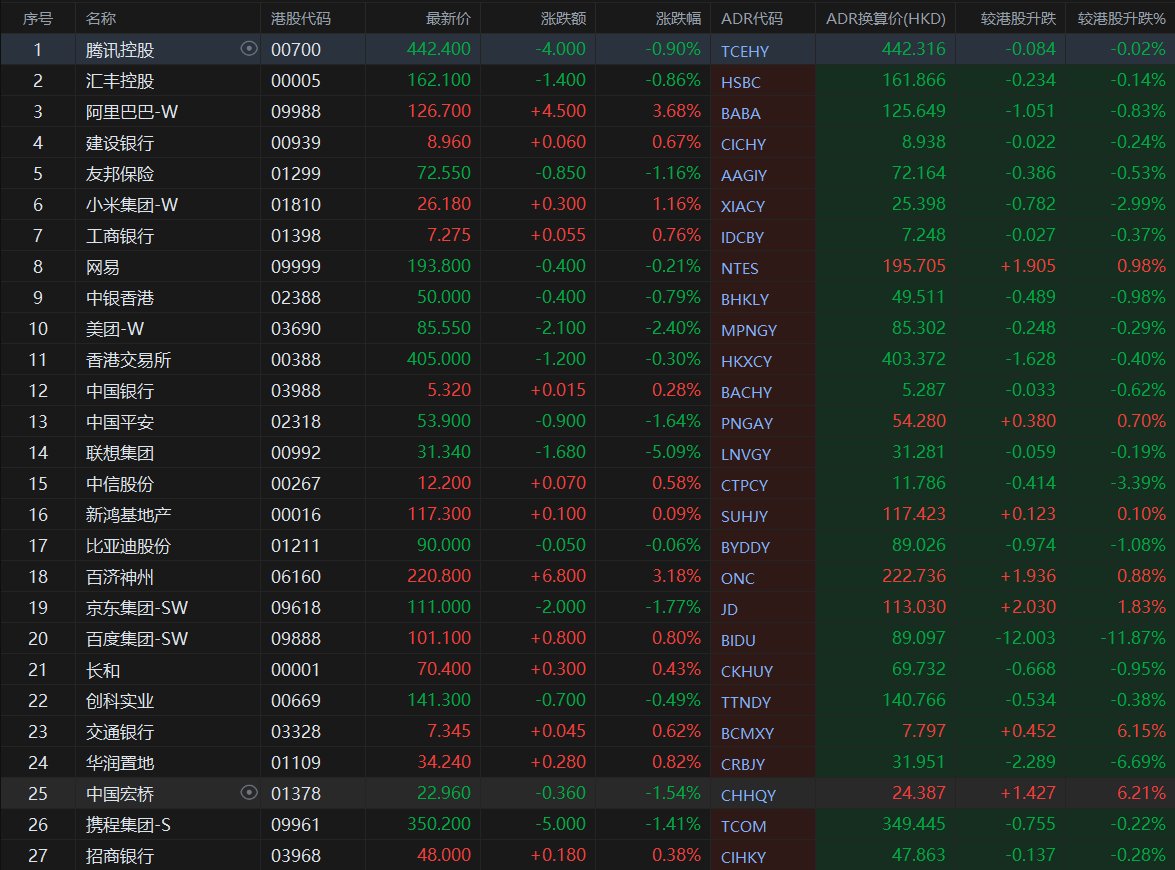Select the 腾讯控股 stock name
This screenshot has width=1175, height=870.
pos(120,50)
